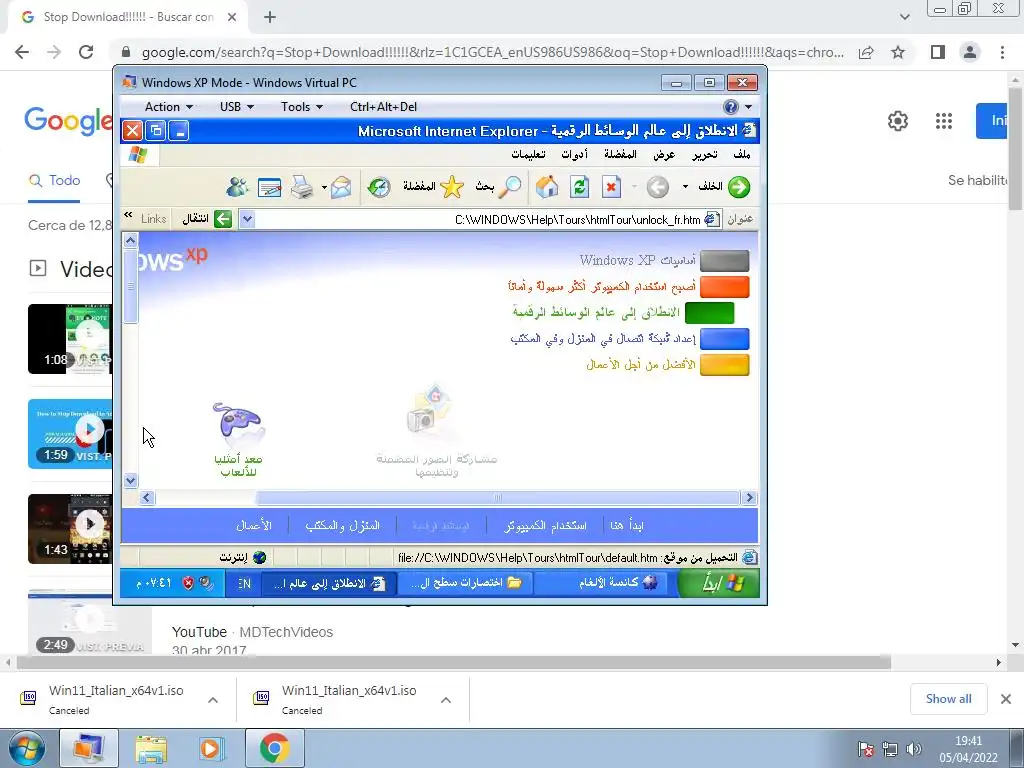Open Chrome's three-dot menu
1024x768 pixels.
tap(1002, 52)
